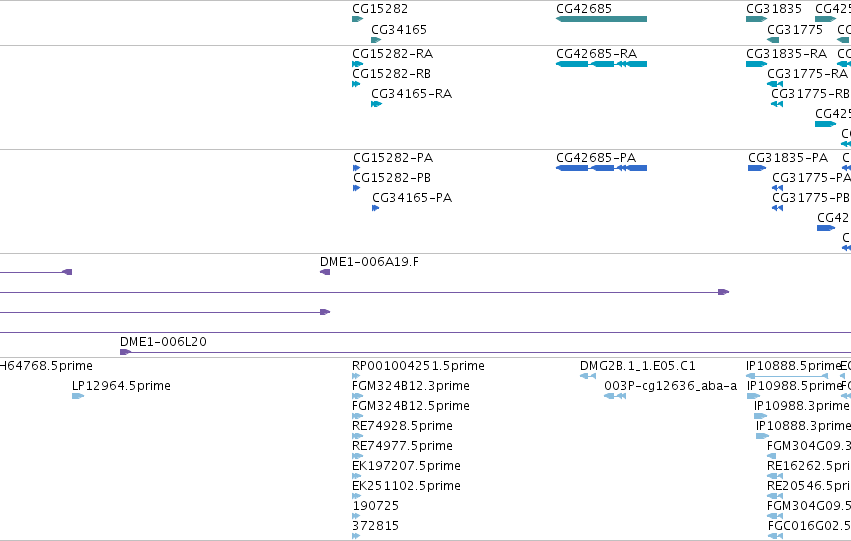Select the CG31775-PB protein glyph

click(777, 208)
